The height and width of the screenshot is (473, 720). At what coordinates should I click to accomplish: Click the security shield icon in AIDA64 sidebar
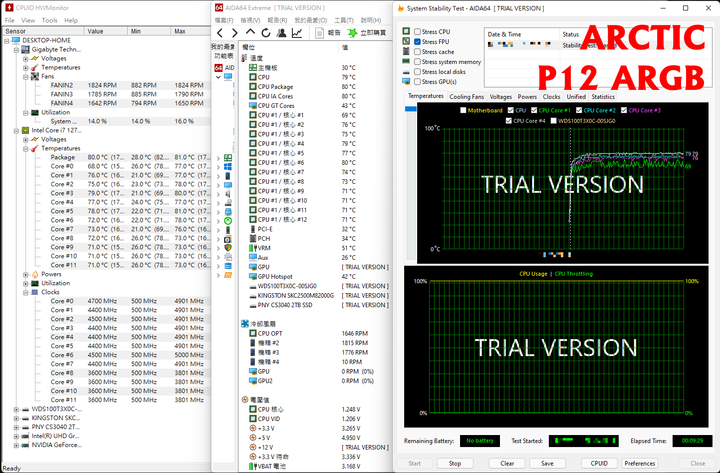pyautogui.click(x=228, y=248)
